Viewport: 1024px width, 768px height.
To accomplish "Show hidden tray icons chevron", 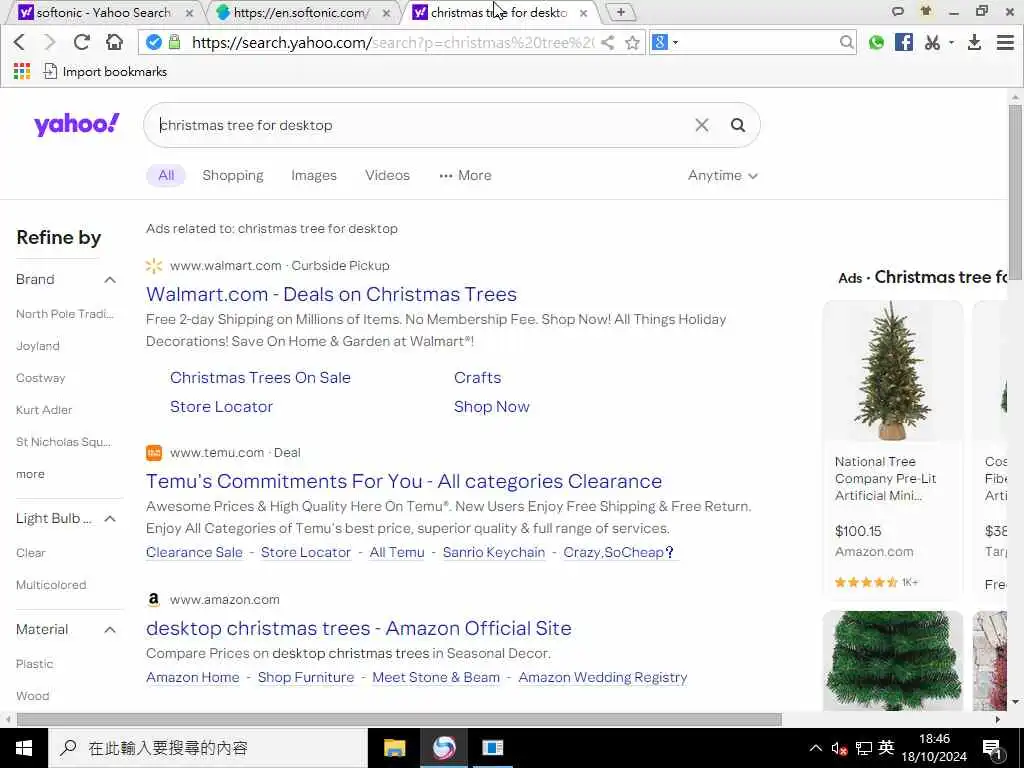I will point(816,748).
